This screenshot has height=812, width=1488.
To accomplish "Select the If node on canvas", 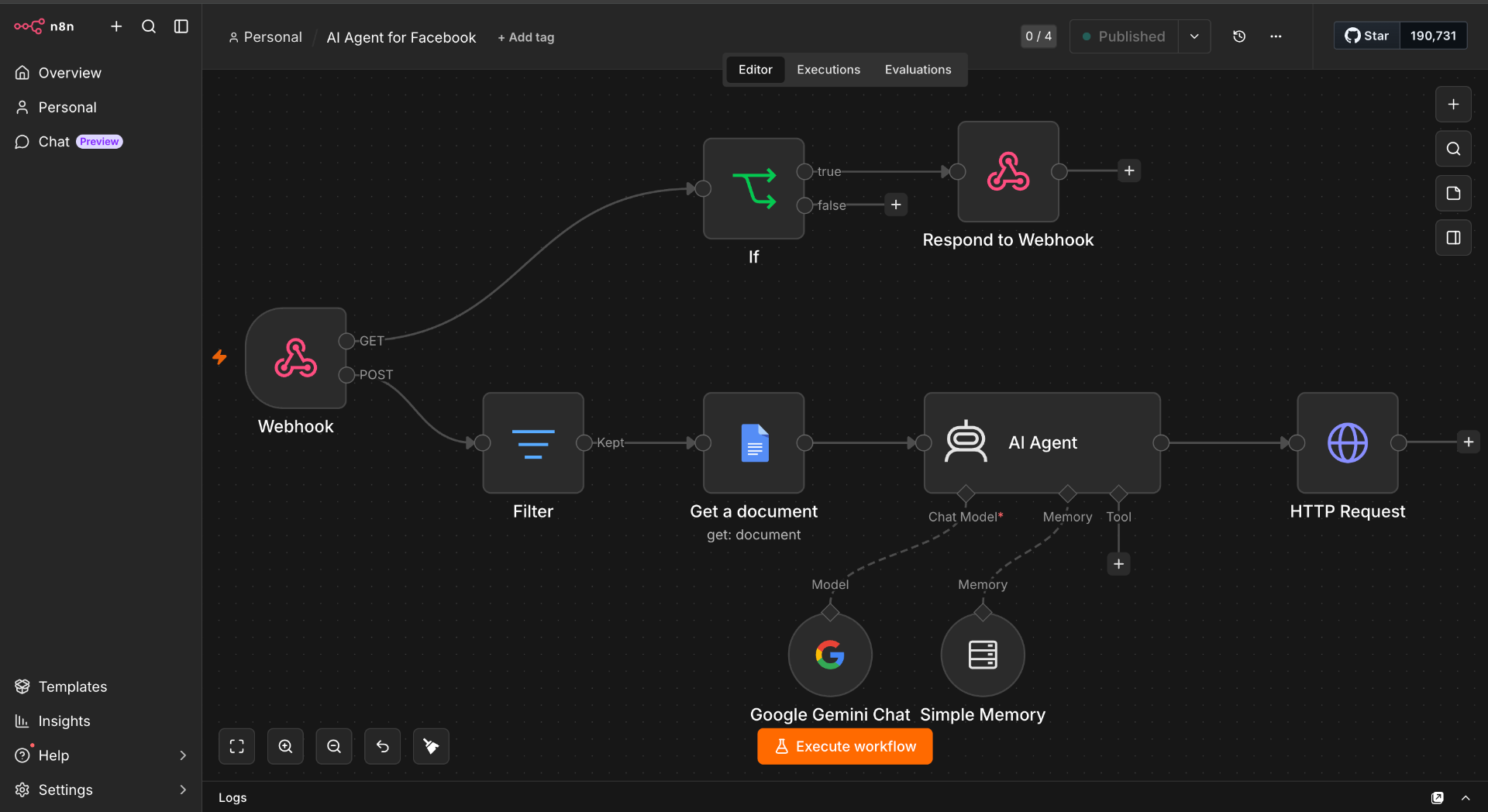I will tap(753, 188).
